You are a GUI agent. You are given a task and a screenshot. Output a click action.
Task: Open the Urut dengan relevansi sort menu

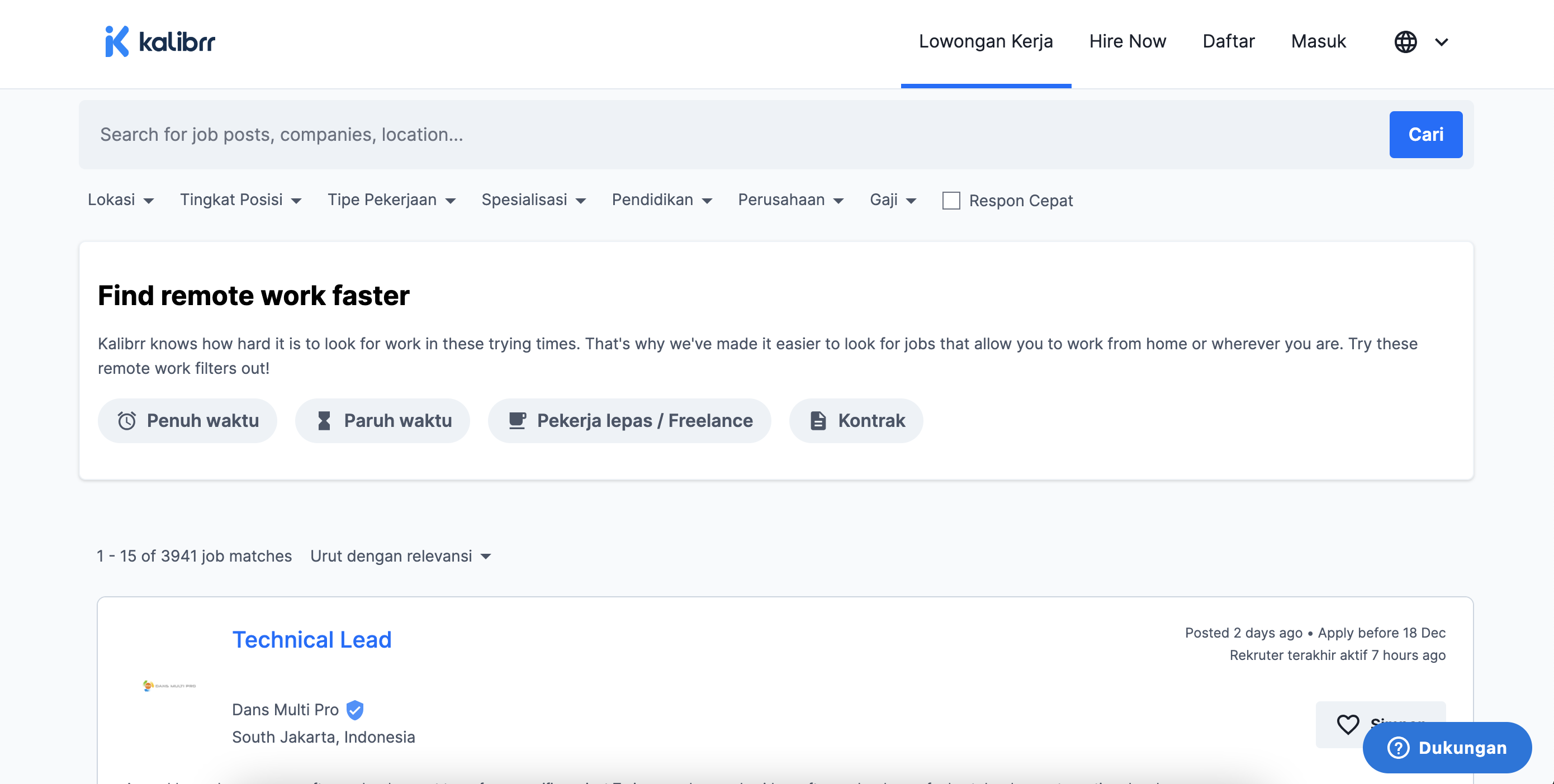coord(401,555)
